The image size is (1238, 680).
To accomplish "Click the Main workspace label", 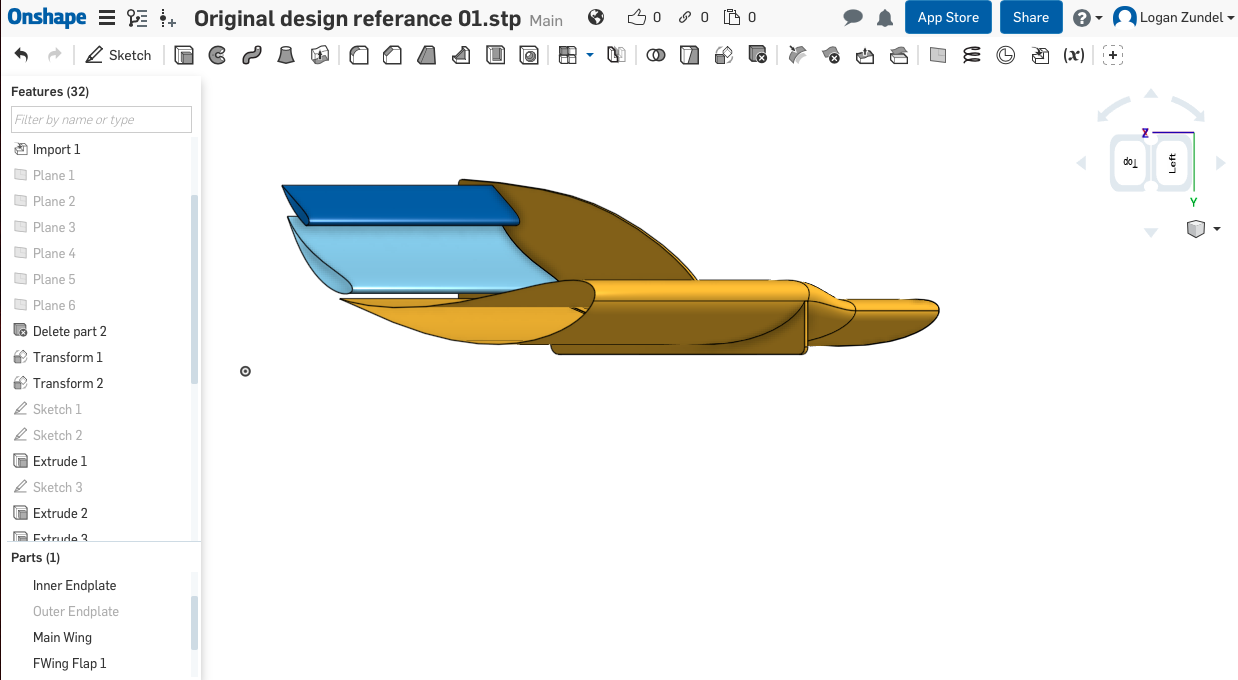I will 546,20.
